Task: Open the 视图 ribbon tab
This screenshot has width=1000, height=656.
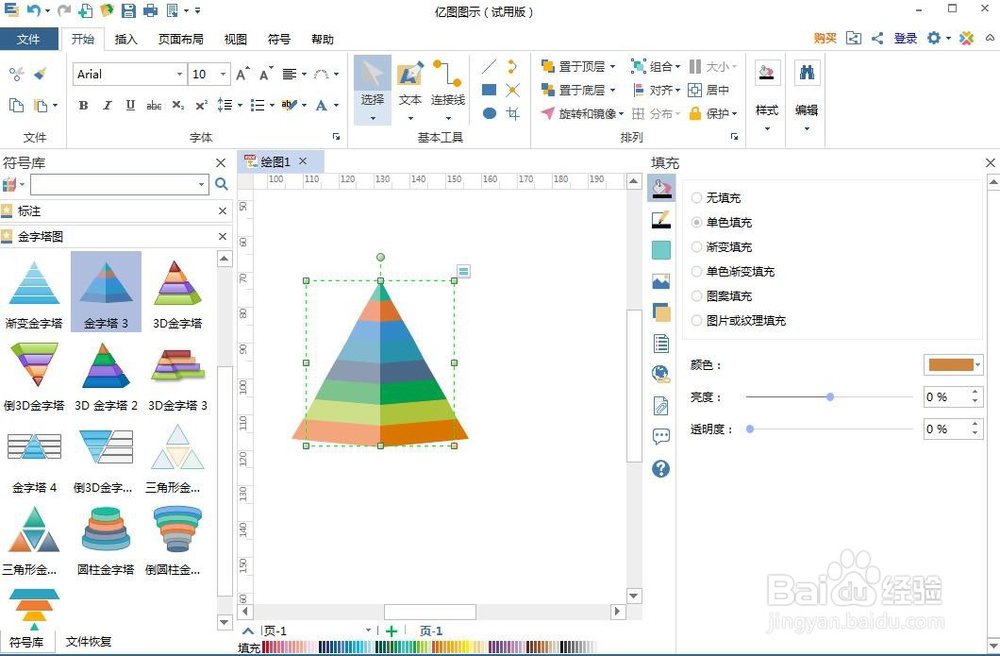Action: (x=235, y=39)
